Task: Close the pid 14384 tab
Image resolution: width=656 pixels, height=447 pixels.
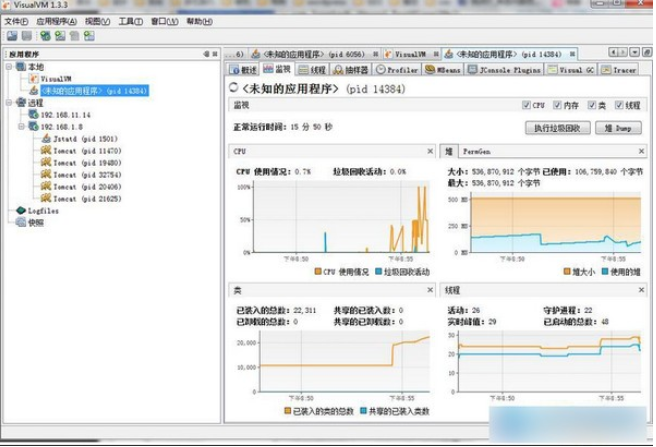Action: [572, 54]
